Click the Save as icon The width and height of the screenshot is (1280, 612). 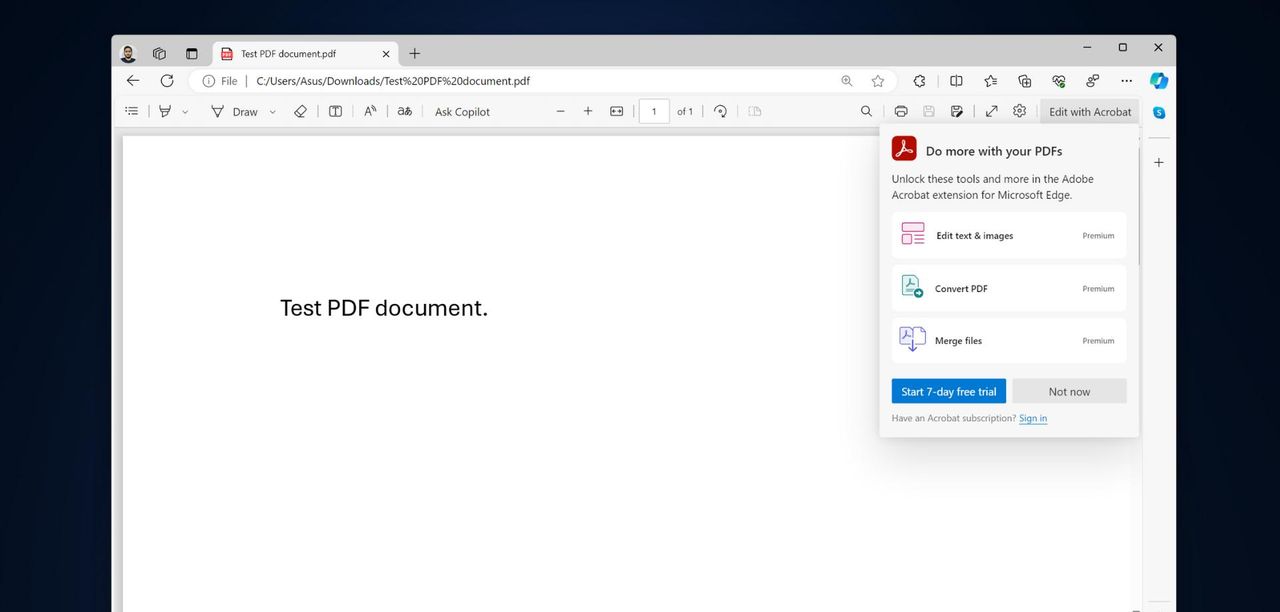tap(957, 111)
